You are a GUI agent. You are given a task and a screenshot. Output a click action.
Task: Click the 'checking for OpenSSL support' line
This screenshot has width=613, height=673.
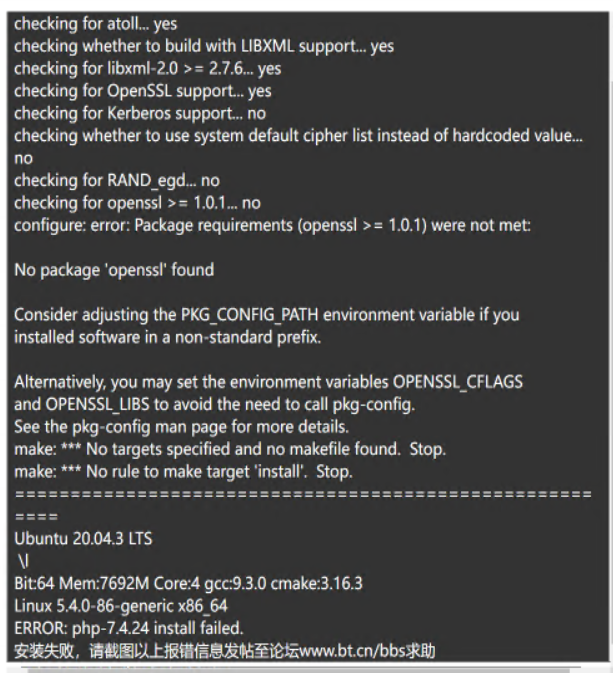point(143,91)
